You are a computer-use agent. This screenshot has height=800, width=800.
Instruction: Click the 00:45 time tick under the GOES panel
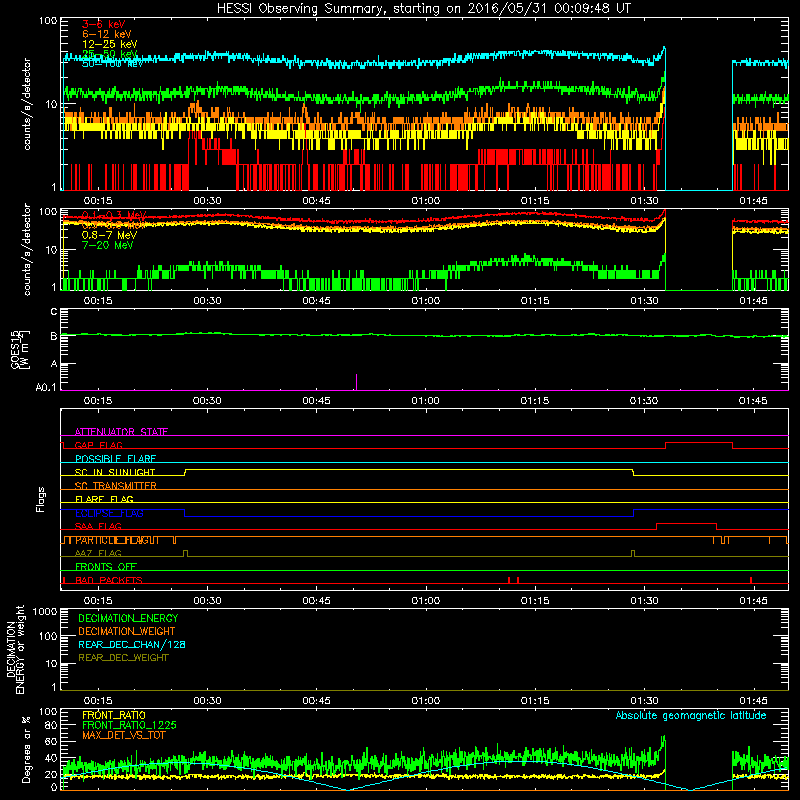[316, 401]
